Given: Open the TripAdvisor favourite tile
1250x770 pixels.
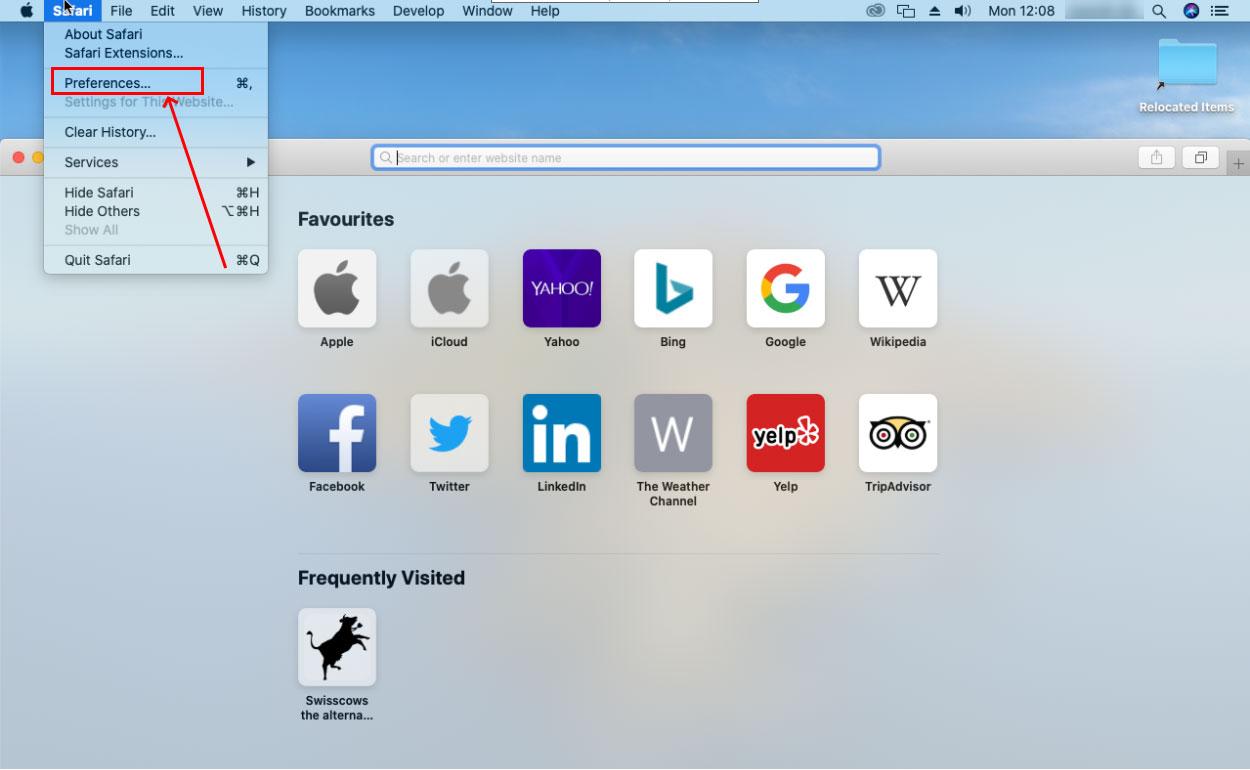Looking at the screenshot, I should tap(898, 433).
